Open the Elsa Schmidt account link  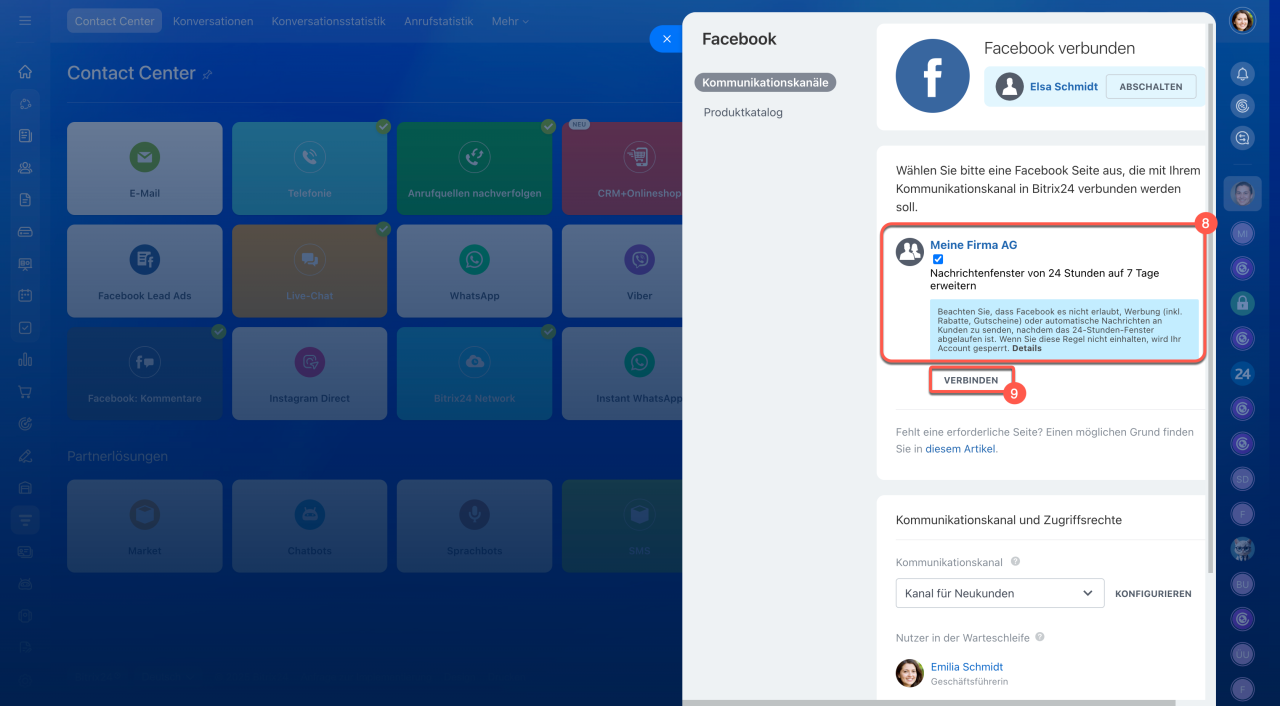tap(1064, 87)
